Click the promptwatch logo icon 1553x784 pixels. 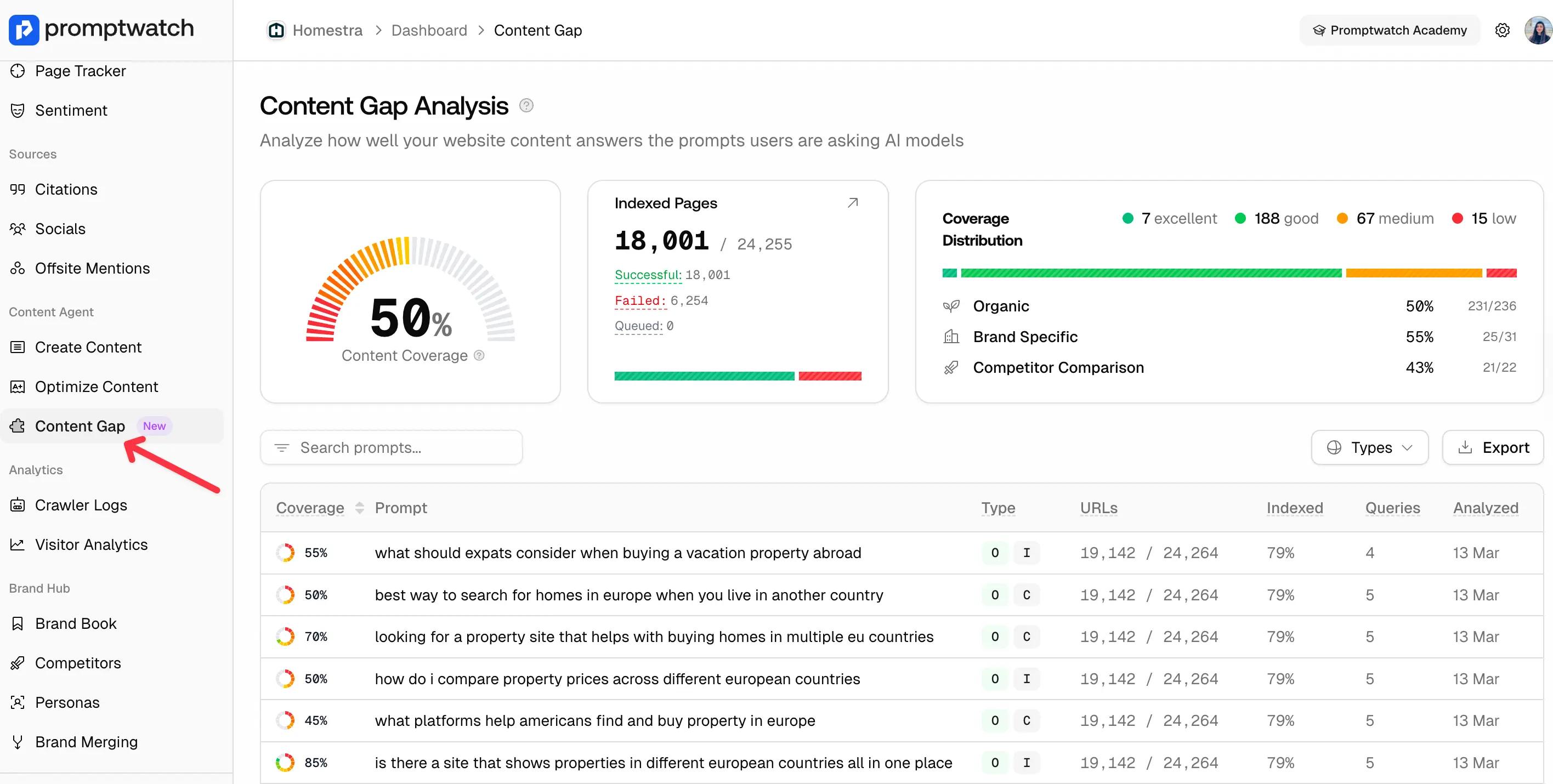pos(24,30)
